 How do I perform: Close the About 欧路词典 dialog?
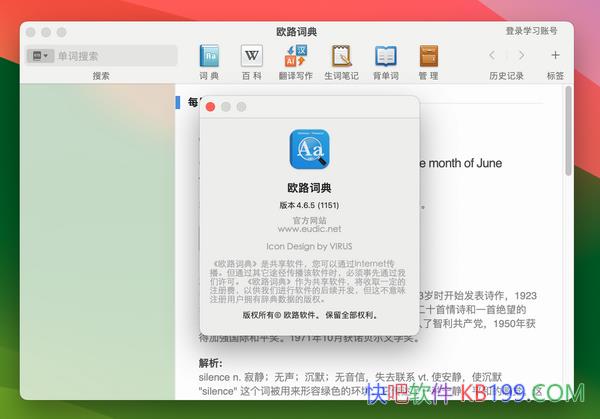[x=210, y=106]
